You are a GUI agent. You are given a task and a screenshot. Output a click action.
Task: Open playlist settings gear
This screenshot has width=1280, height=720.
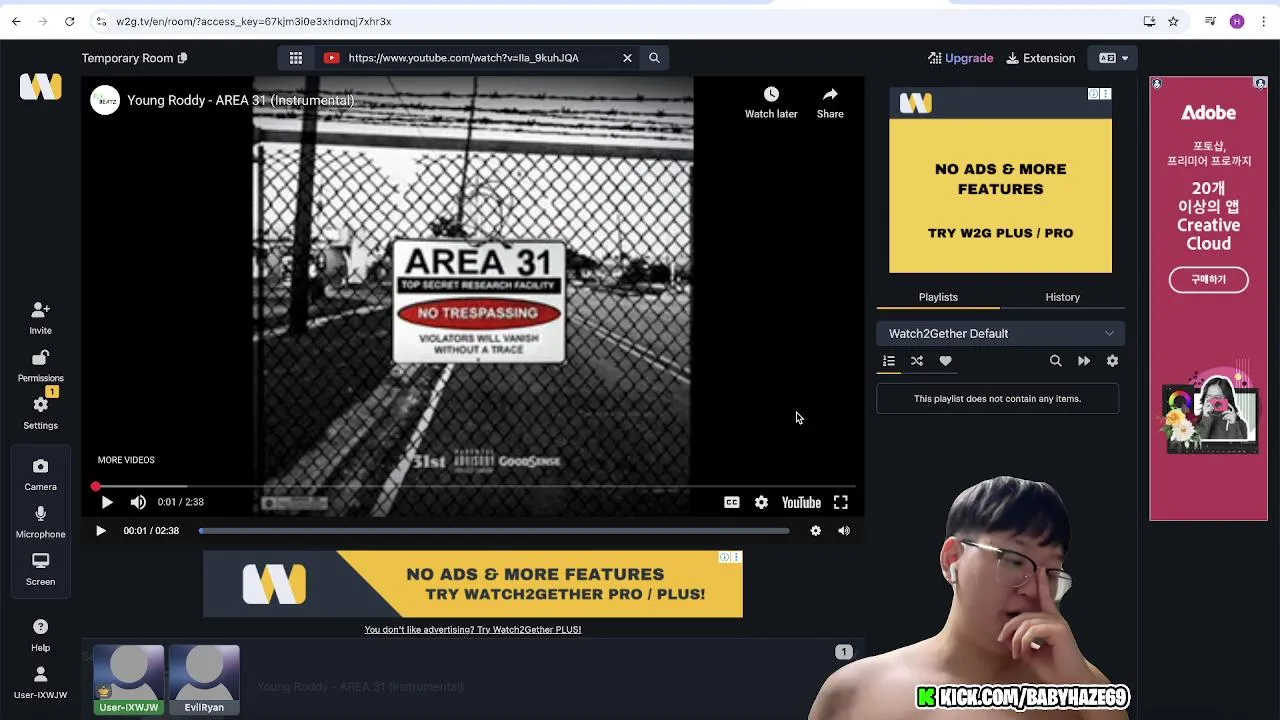point(1112,361)
